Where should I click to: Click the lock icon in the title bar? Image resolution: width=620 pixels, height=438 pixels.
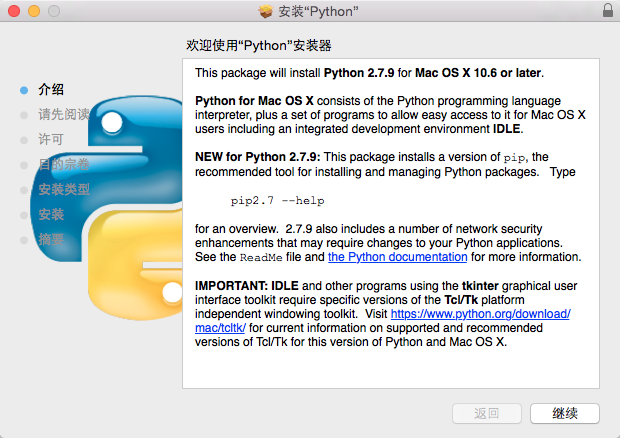coord(607,11)
